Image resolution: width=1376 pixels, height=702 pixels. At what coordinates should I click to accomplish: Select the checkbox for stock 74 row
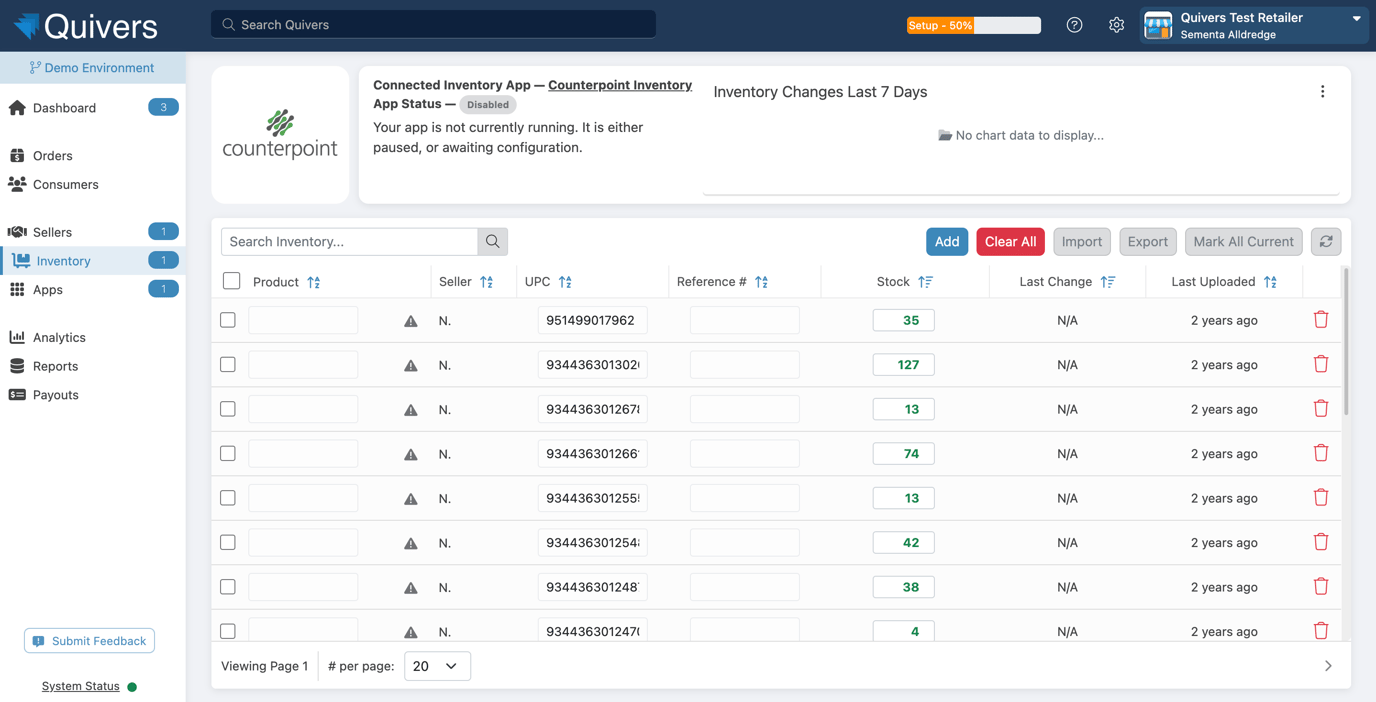228,454
